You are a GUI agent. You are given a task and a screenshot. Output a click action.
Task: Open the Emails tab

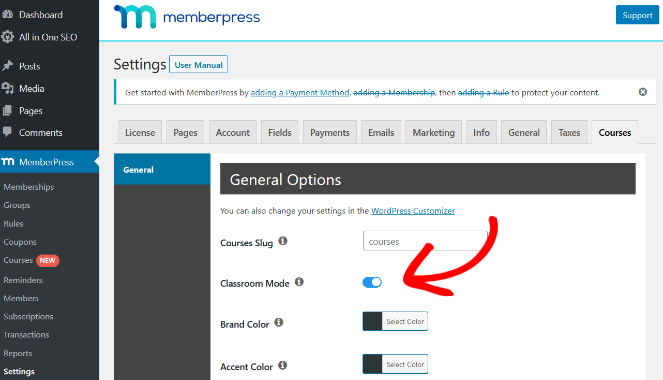coord(381,132)
